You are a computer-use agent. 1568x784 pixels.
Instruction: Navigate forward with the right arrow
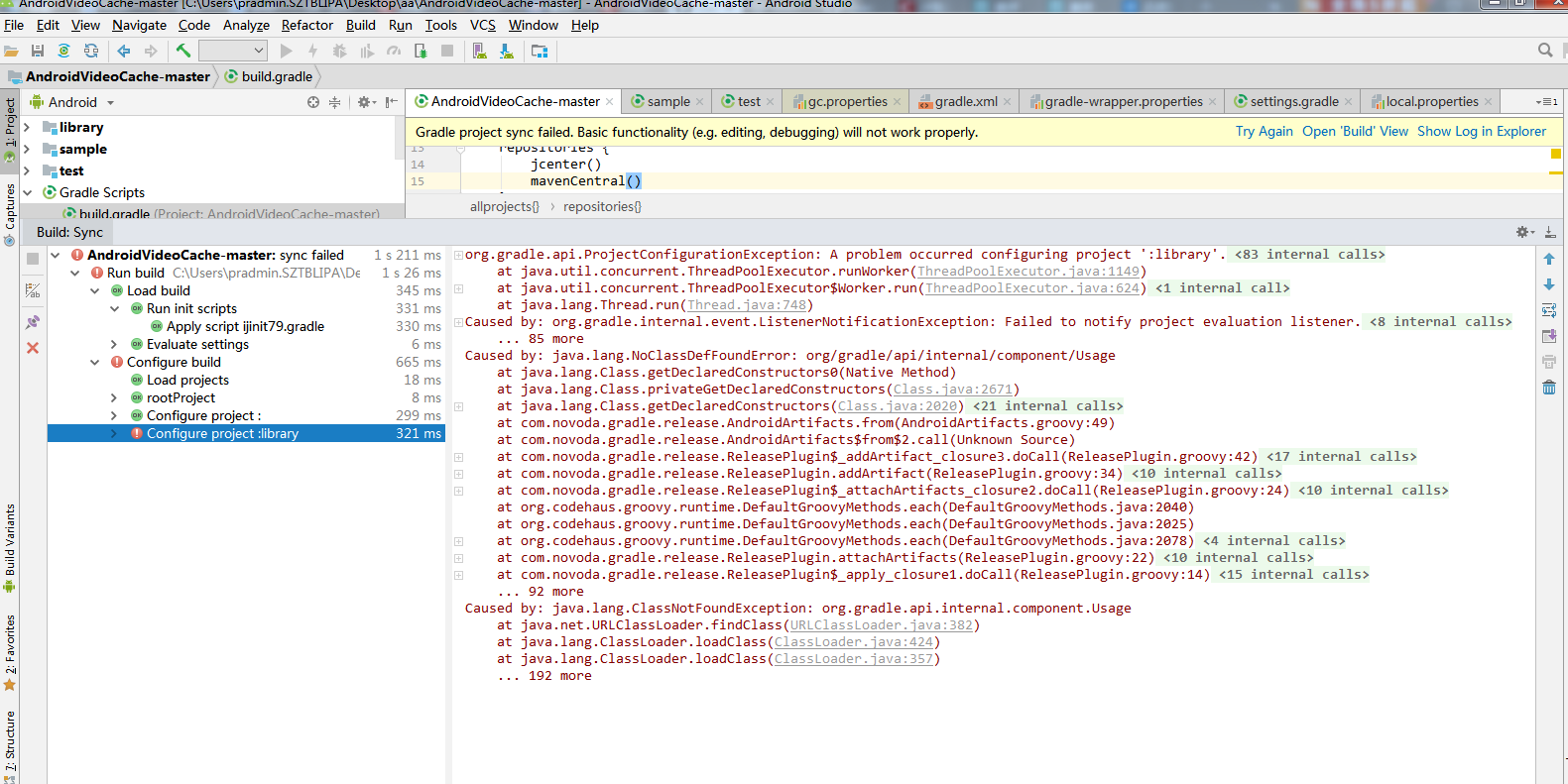click(x=151, y=51)
